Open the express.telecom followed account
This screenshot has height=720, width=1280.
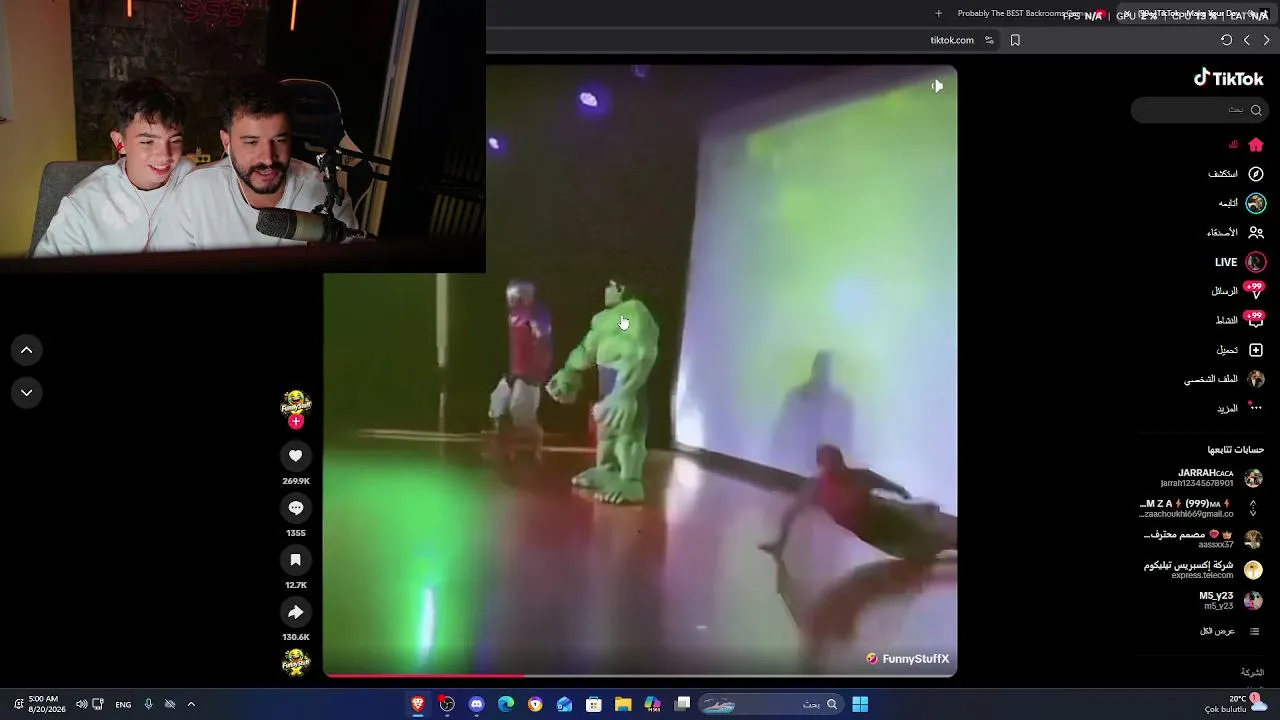coord(1203,570)
